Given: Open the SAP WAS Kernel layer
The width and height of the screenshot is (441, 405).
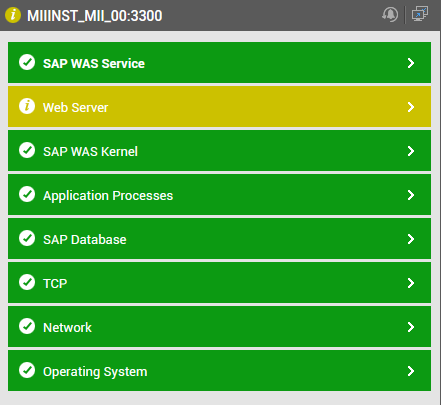Looking at the screenshot, I should 219,151.
